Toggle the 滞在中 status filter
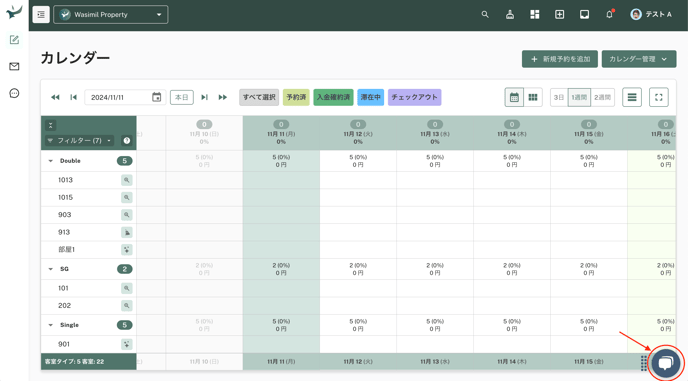Screen dimensions: 688x381 tap(371, 97)
